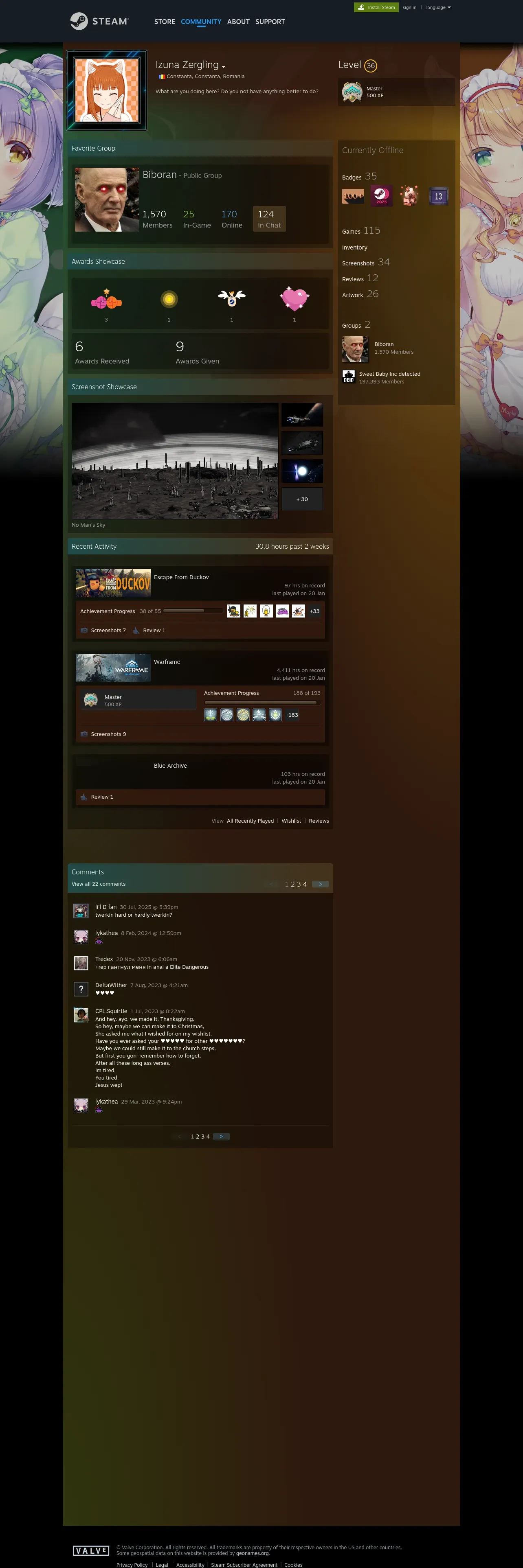Click Escape From Duckov achievement progress bar
This screenshot has height=1568, width=523.
click(x=193, y=611)
